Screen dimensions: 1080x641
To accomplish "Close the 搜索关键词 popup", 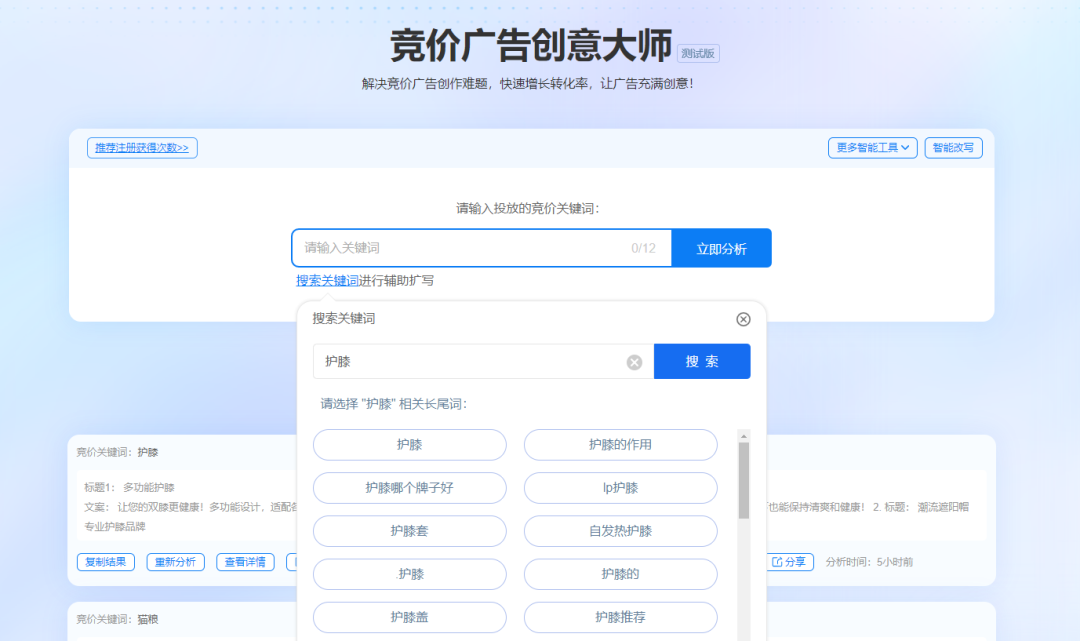I will (x=743, y=319).
